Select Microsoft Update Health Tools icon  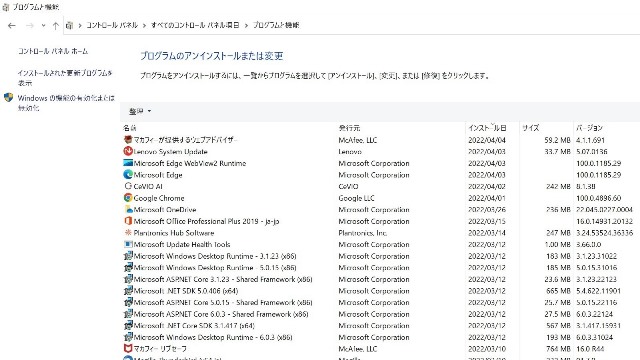click(x=128, y=244)
